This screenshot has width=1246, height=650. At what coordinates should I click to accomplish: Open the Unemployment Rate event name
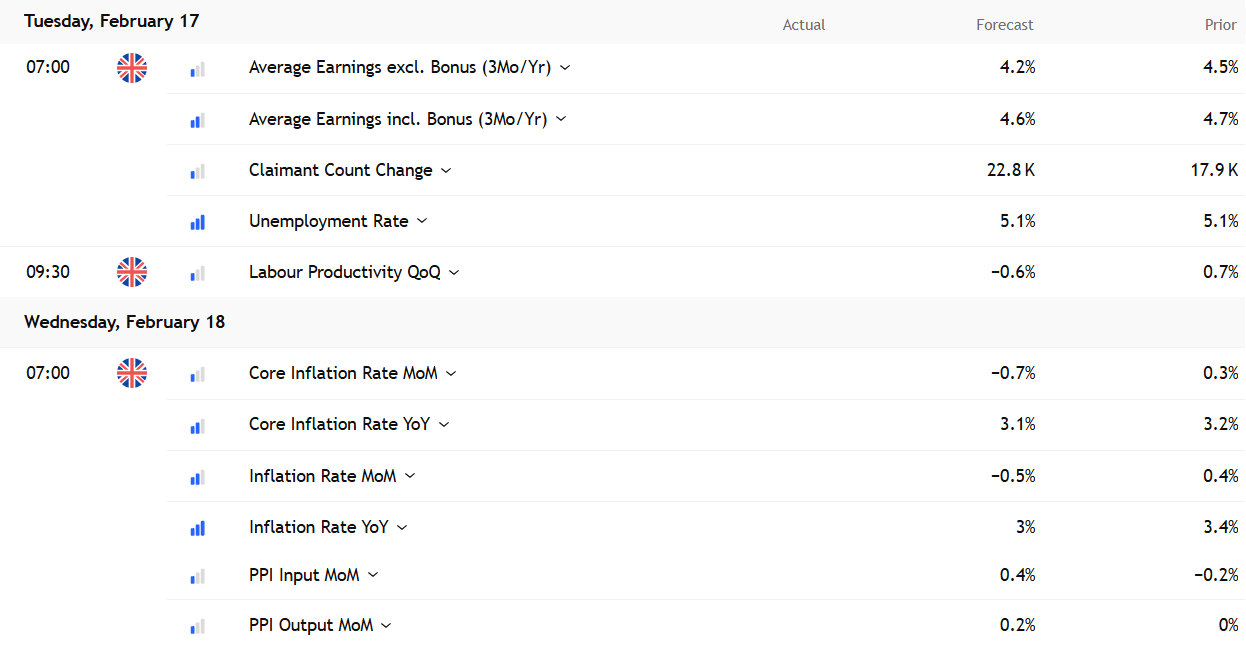328,221
